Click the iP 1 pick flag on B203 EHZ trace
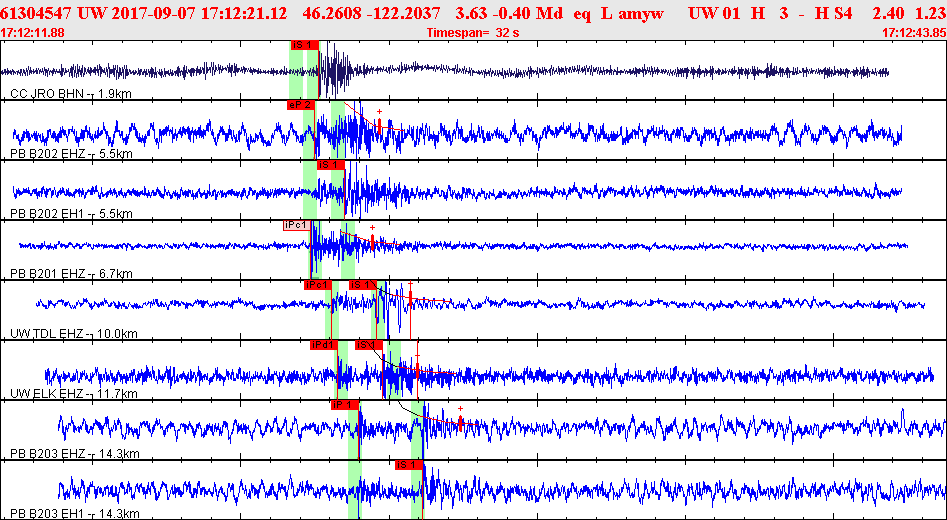The width and height of the screenshot is (947, 520). pyautogui.click(x=345, y=405)
